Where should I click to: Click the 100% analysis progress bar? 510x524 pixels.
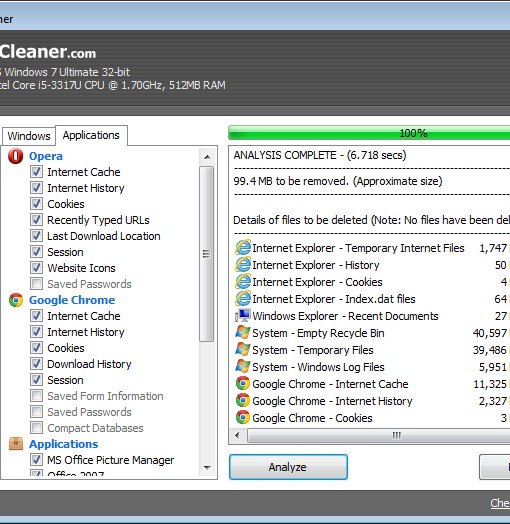tap(369, 133)
